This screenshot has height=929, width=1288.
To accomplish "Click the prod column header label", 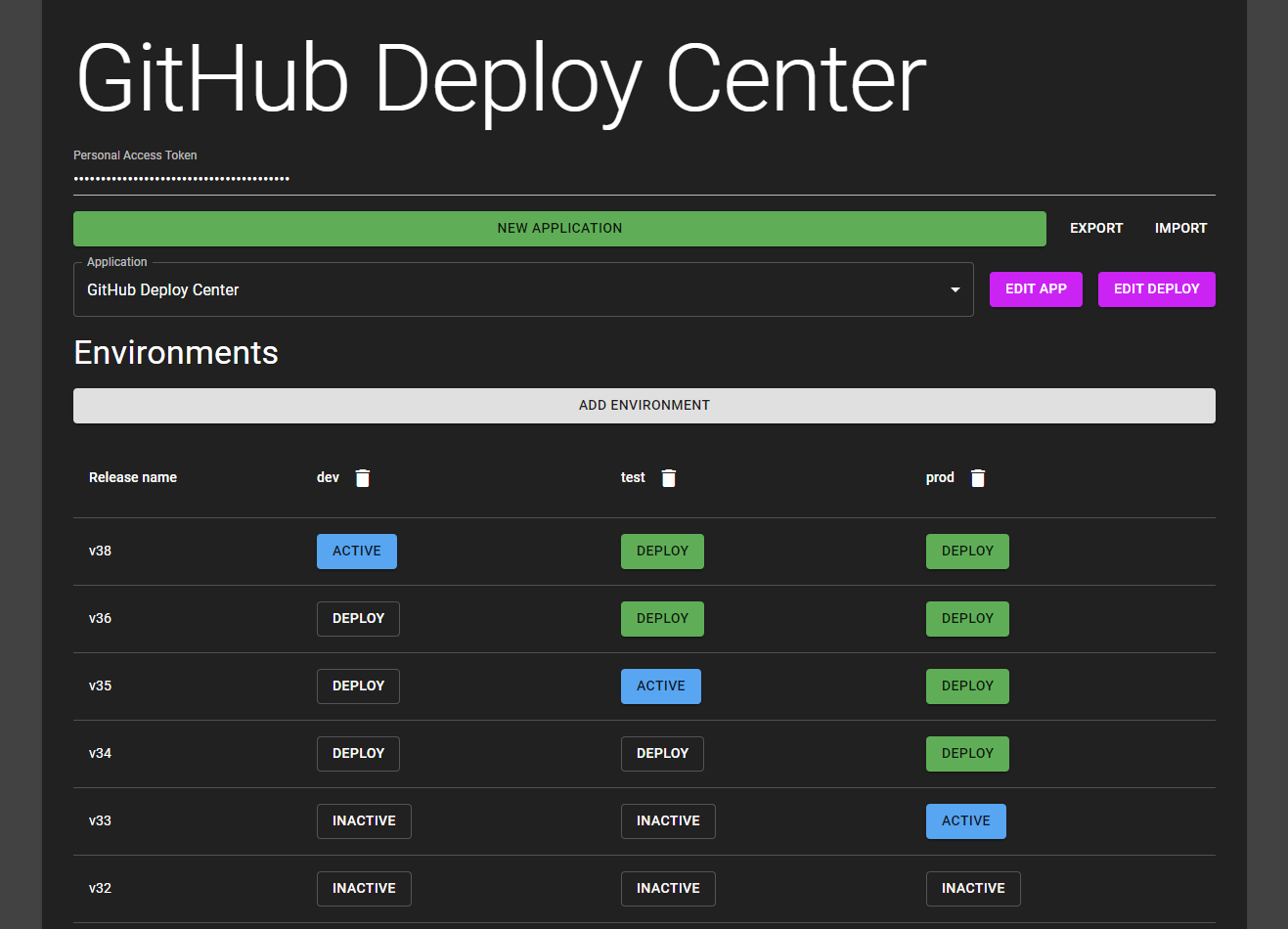I will 940,478.
